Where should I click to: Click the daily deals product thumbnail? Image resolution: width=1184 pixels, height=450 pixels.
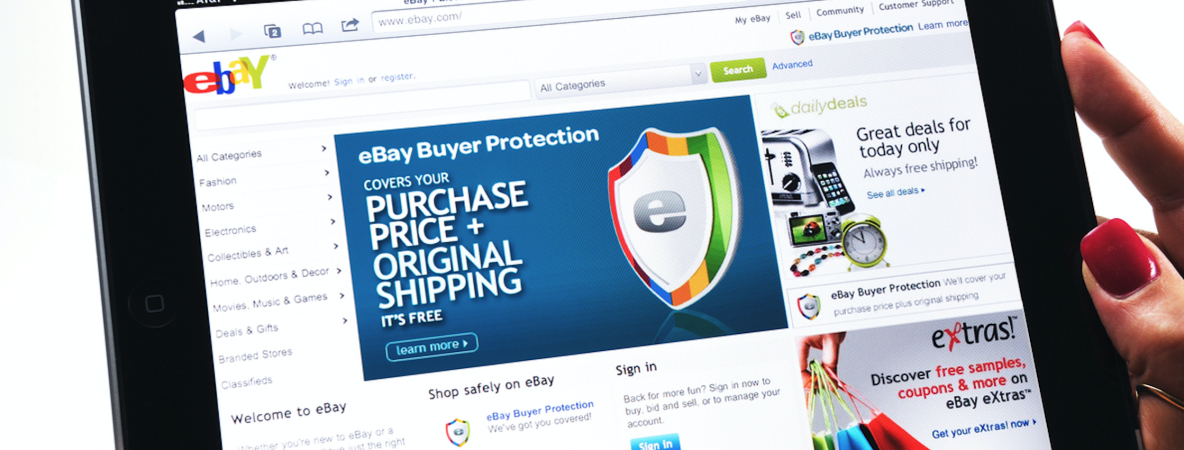(825, 200)
